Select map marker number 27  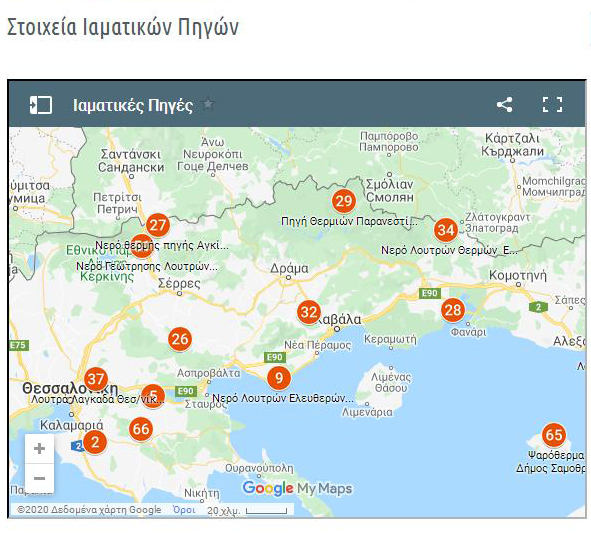(x=158, y=225)
